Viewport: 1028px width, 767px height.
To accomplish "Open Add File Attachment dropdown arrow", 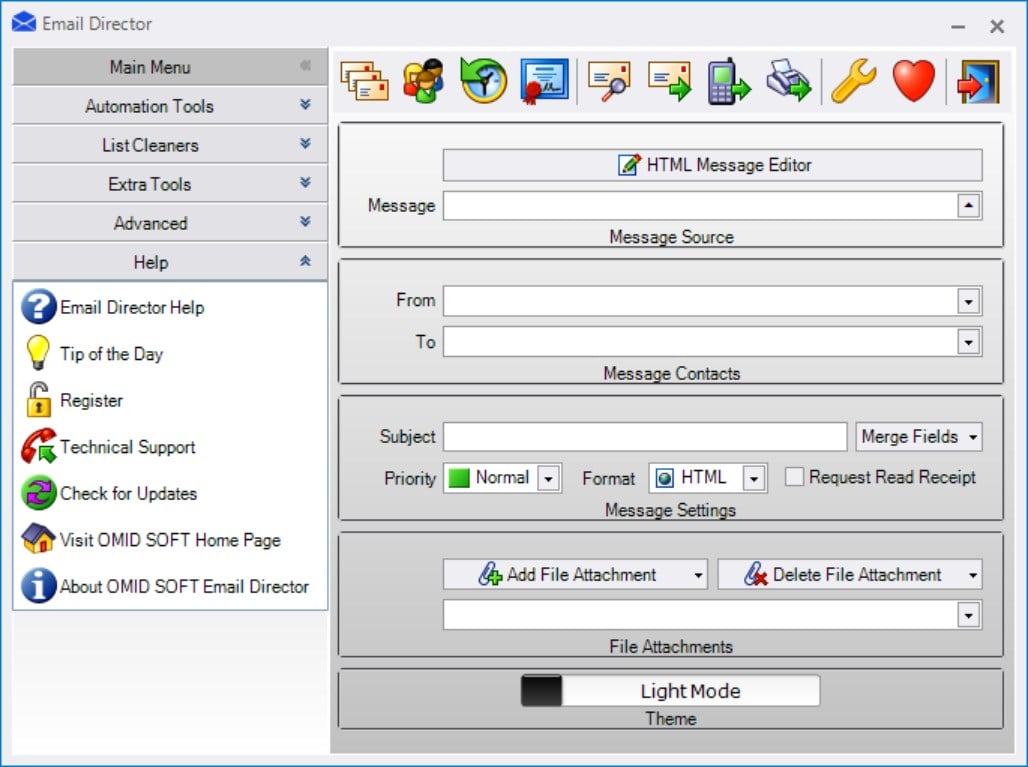I will coord(698,575).
